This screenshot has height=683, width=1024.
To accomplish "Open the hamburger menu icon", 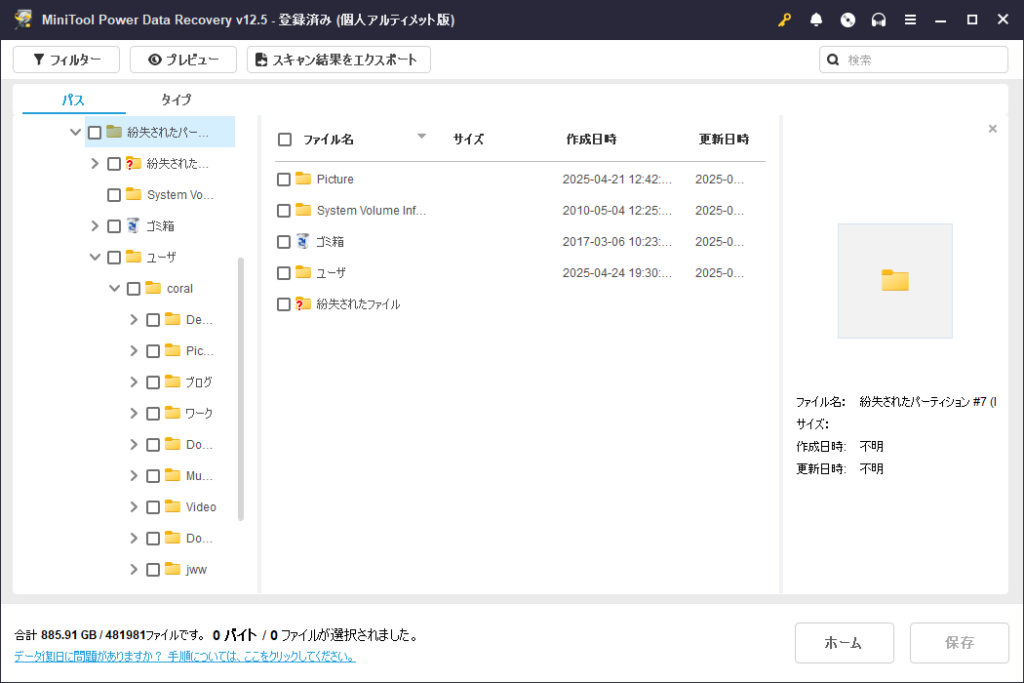I will (x=910, y=20).
